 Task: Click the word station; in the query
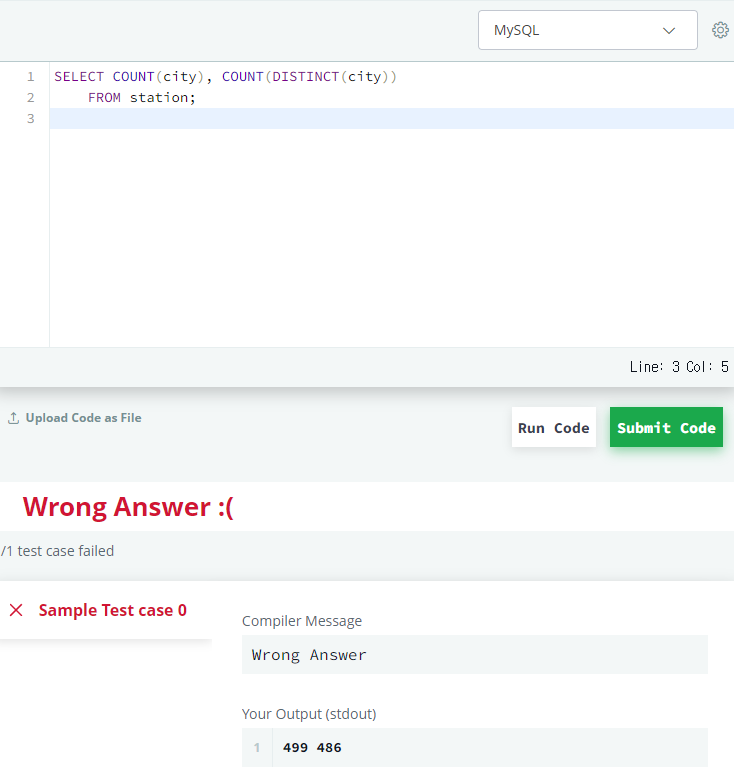tap(163, 97)
